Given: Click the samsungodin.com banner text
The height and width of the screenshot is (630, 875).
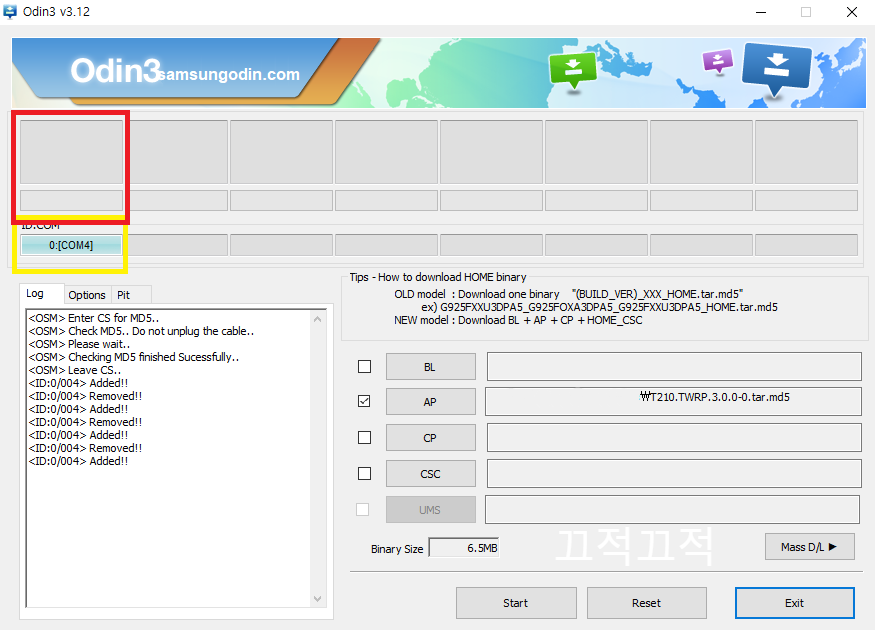Looking at the screenshot, I should [x=229, y=74].
